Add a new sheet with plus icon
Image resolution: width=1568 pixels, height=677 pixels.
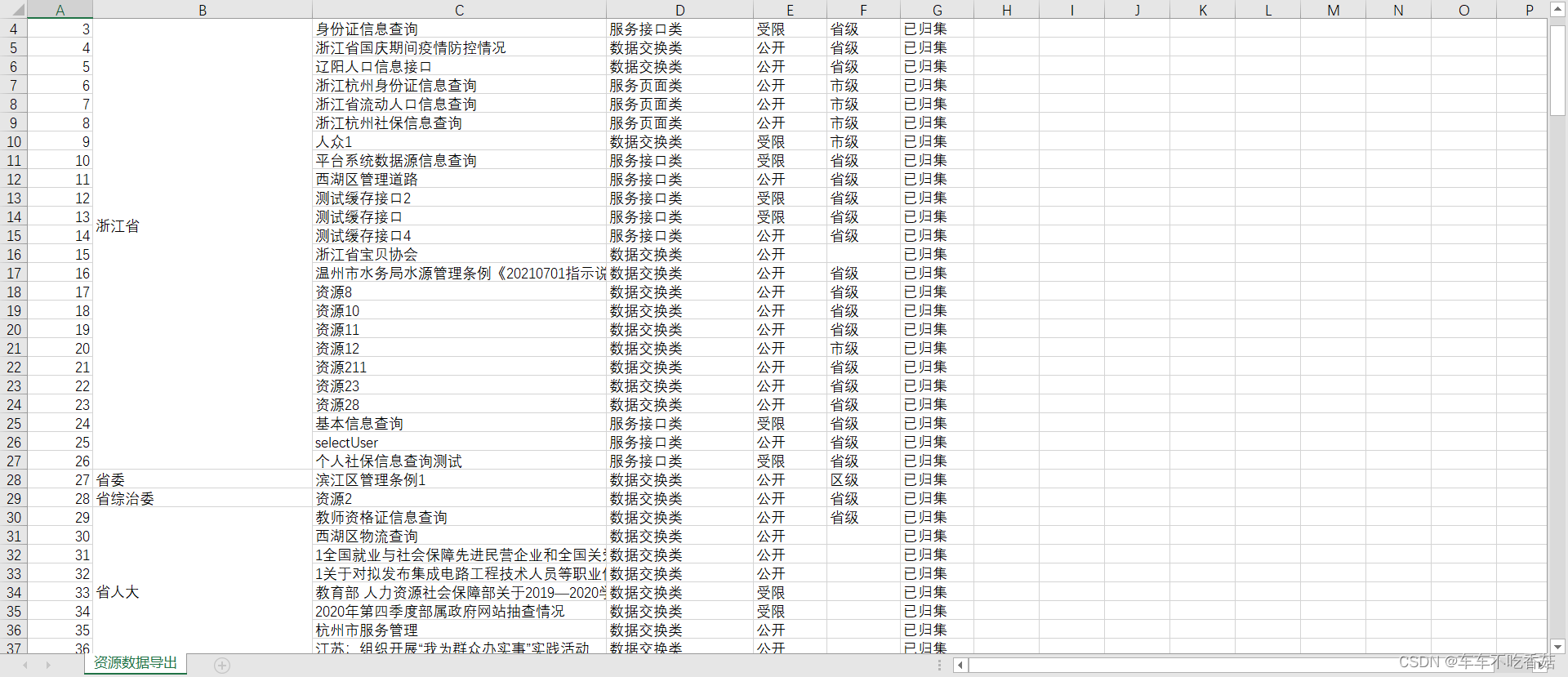click(222, 666)
